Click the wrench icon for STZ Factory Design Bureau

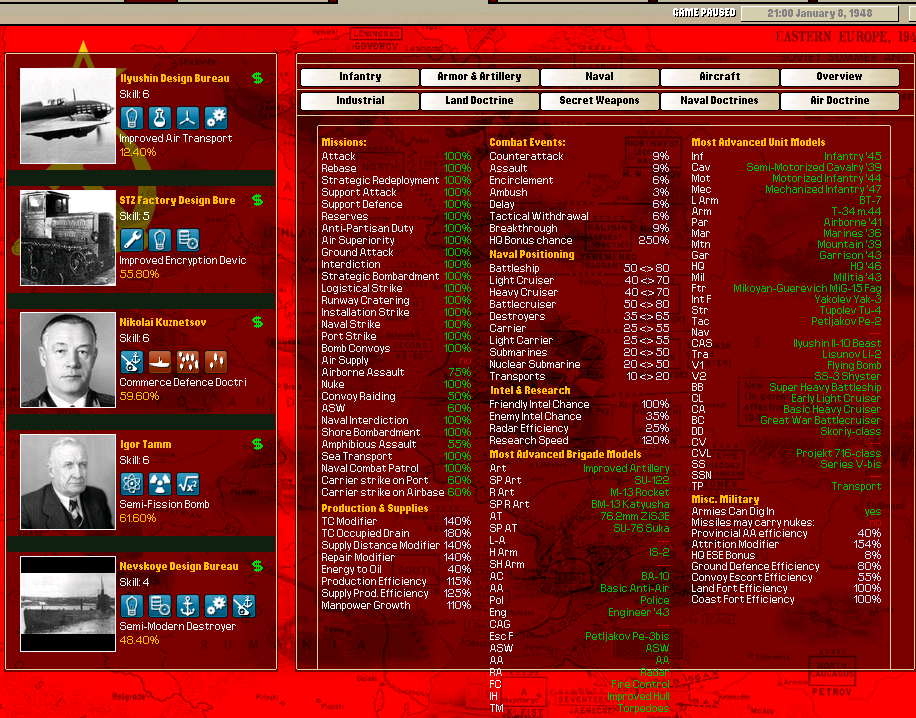132,240
